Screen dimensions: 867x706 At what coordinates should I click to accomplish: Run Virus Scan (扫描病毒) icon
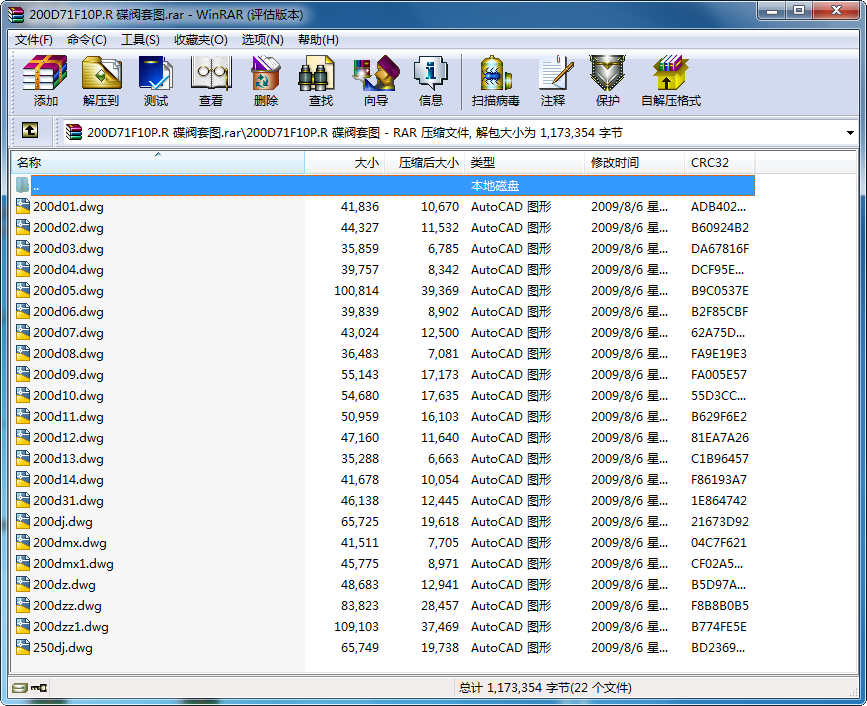click(x=495, y=81)
